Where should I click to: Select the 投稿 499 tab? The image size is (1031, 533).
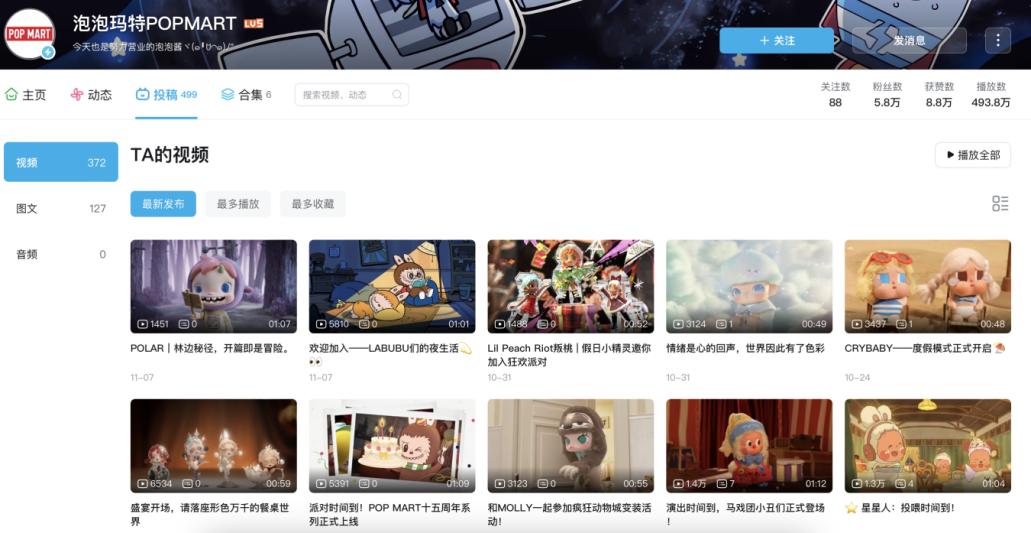[x=166, y=95]
